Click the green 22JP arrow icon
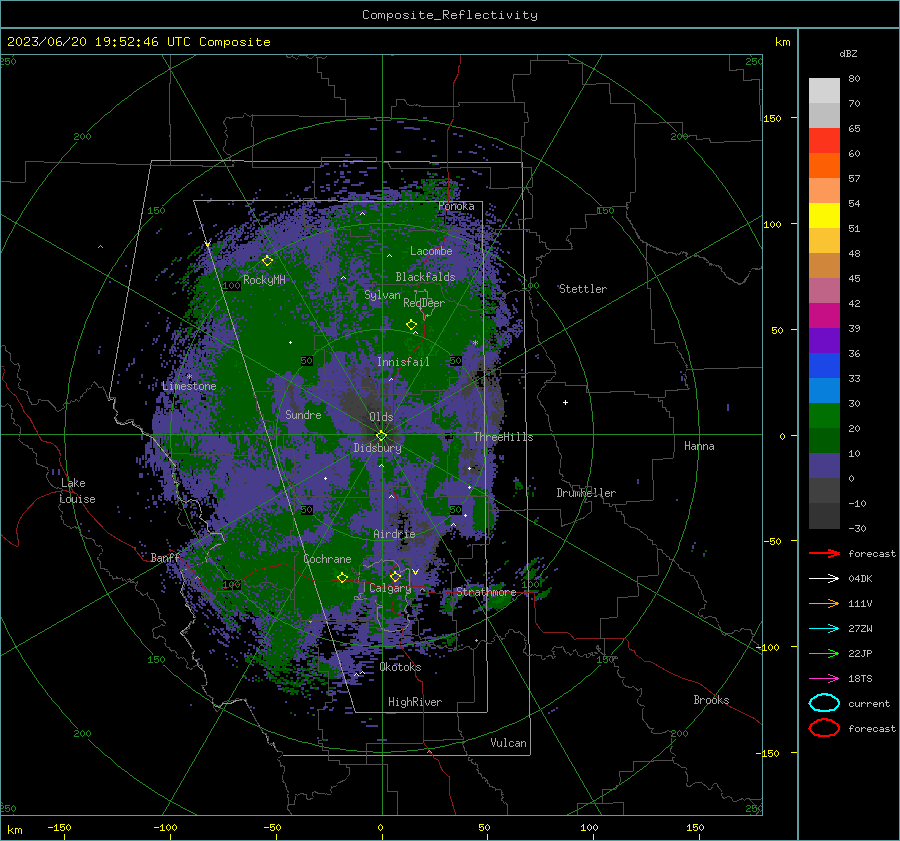The height and width of the screenshot is (841, 900). click(x=824, y=653)
